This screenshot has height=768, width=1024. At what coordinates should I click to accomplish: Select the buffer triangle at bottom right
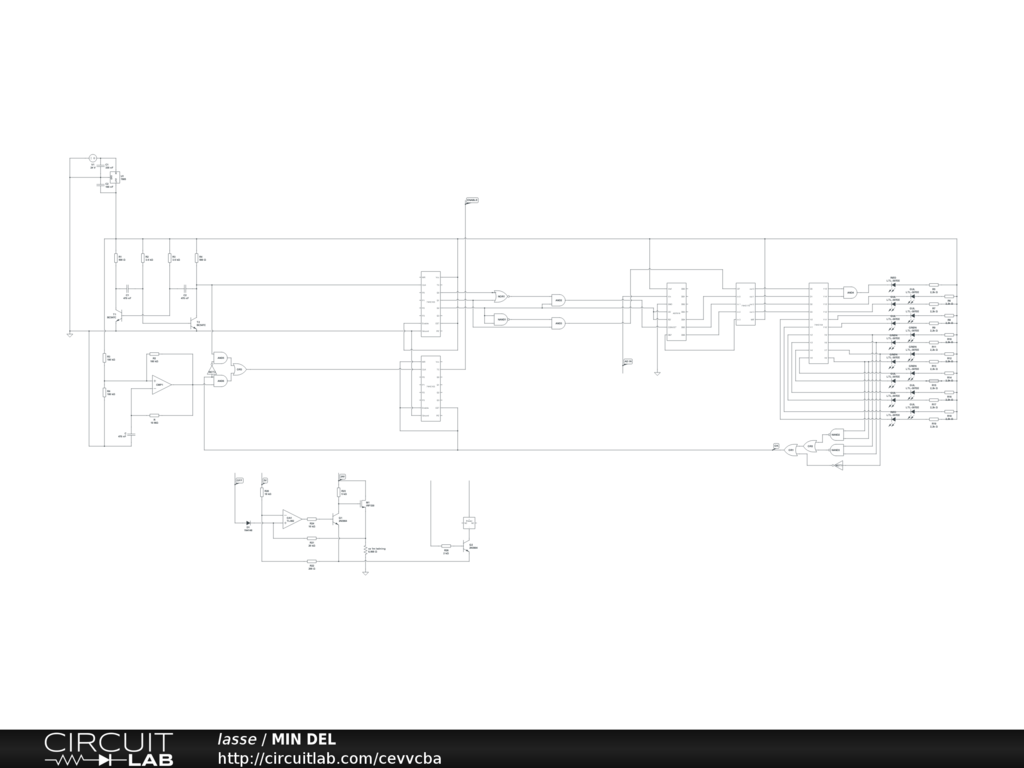(x=839, y=466)
